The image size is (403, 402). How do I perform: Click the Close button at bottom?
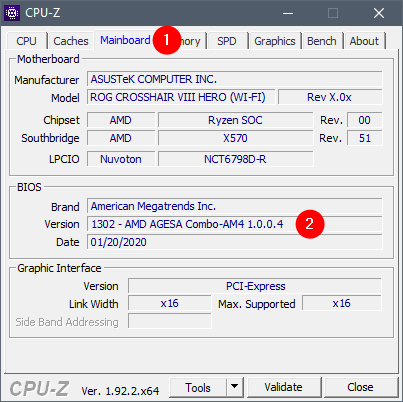coord(360,387)
